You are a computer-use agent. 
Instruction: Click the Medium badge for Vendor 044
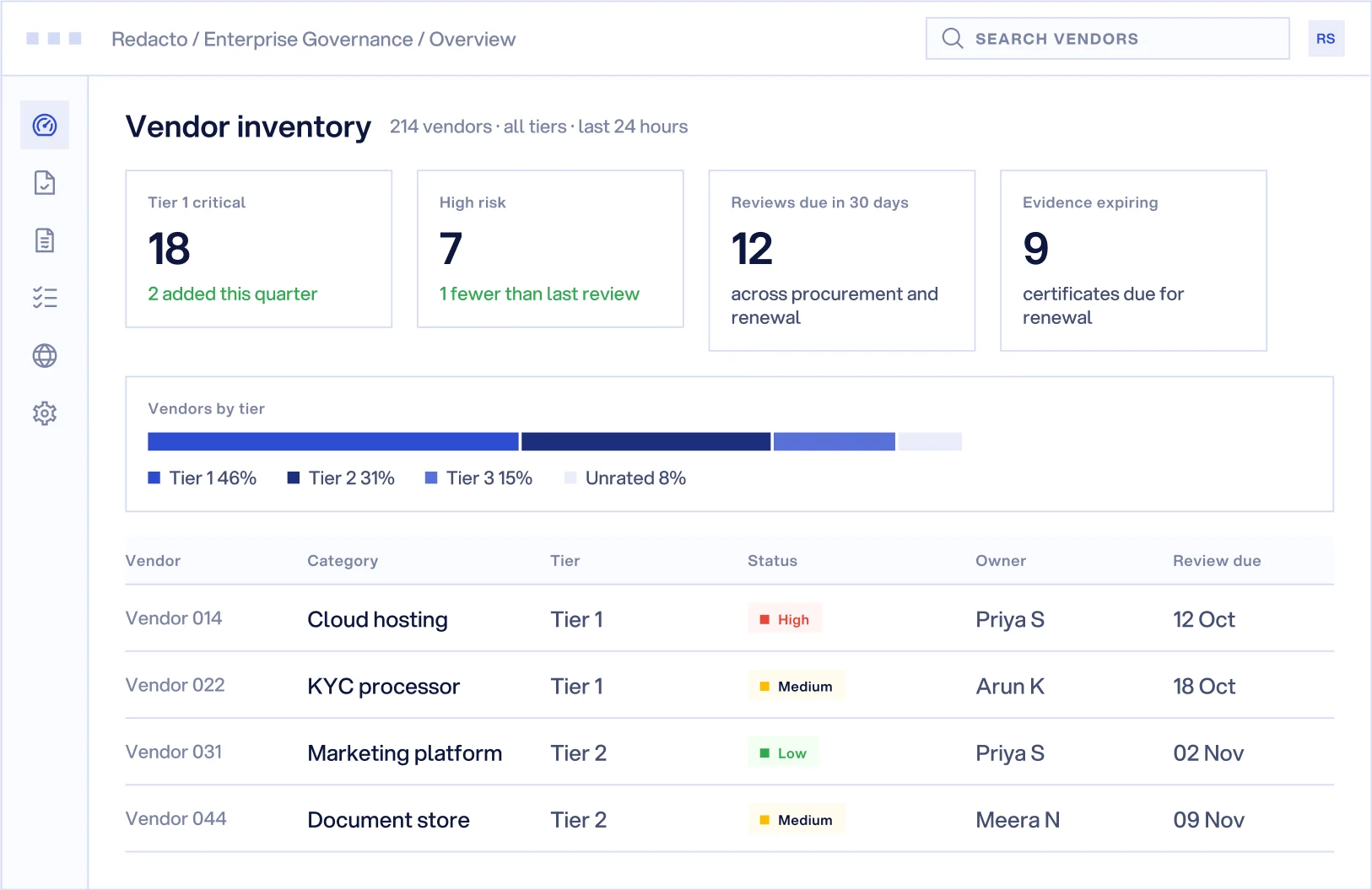[x=797, y=820]
